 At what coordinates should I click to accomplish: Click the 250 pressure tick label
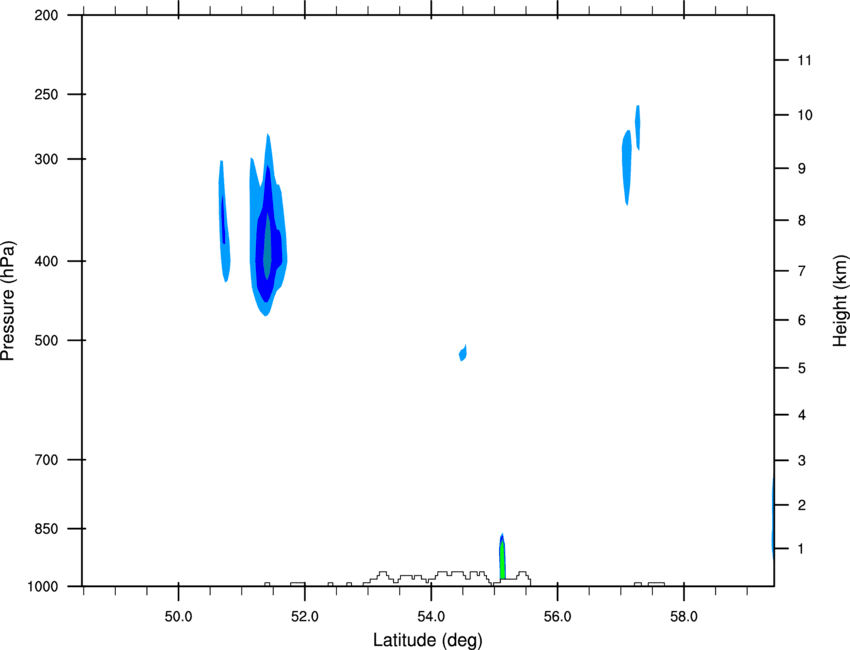point(46,94)
